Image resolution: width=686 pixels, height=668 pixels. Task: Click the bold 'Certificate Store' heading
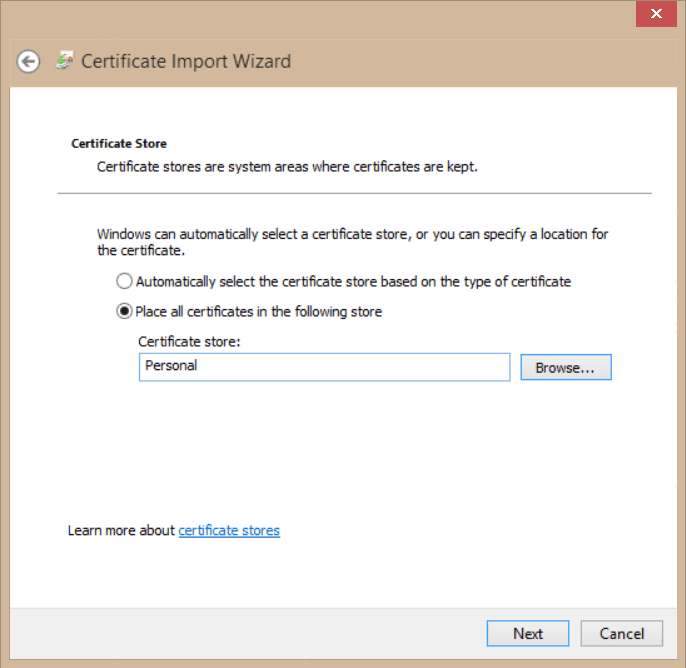119,144
